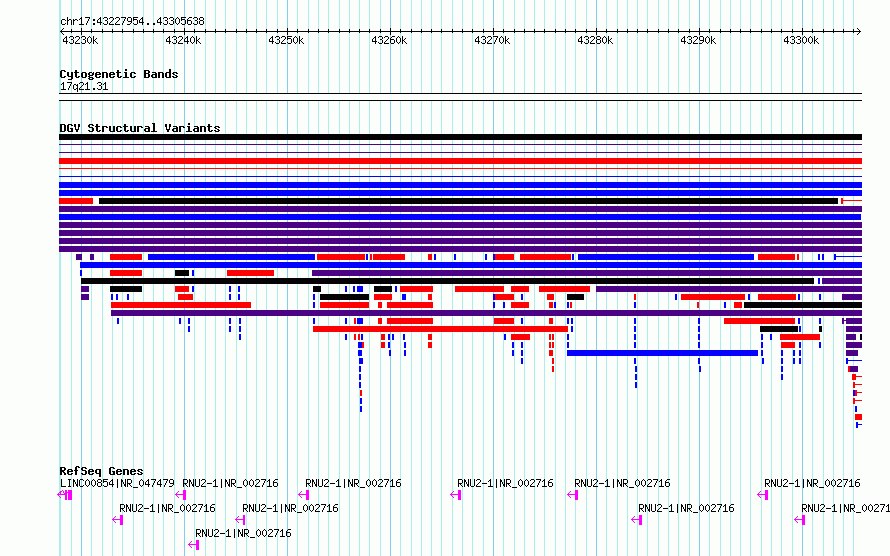Click the RNU2-1 label on the third RefSeq row
Screen dimensions: 890x556
click(x=243, y=533)
